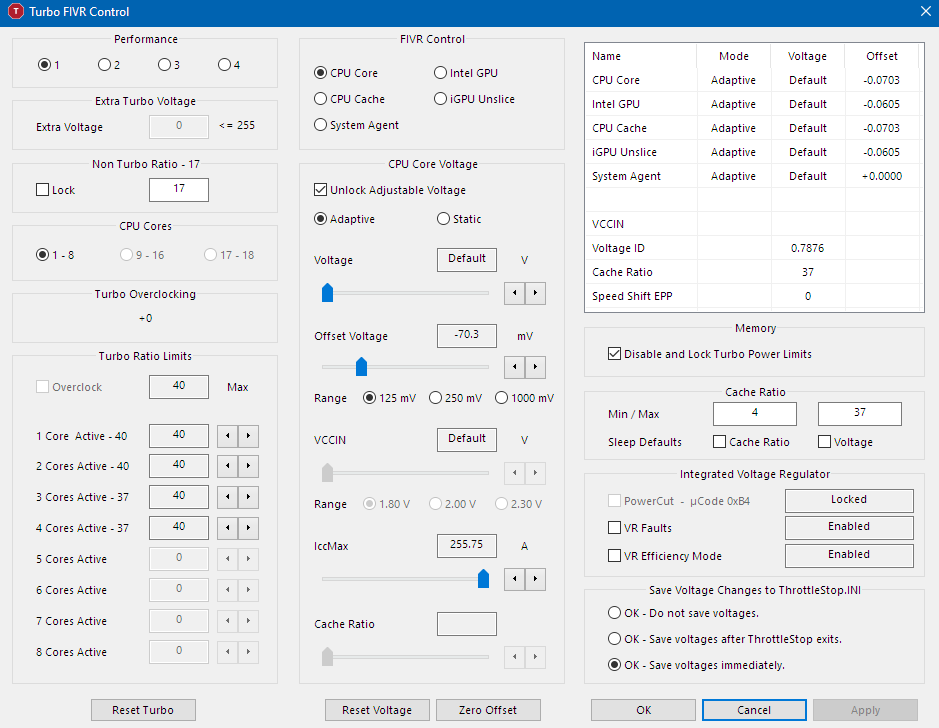This screenshot has height=728, width=939.
Task: Click left arrow for 4 Cores Active
Action: coord(227,529)
